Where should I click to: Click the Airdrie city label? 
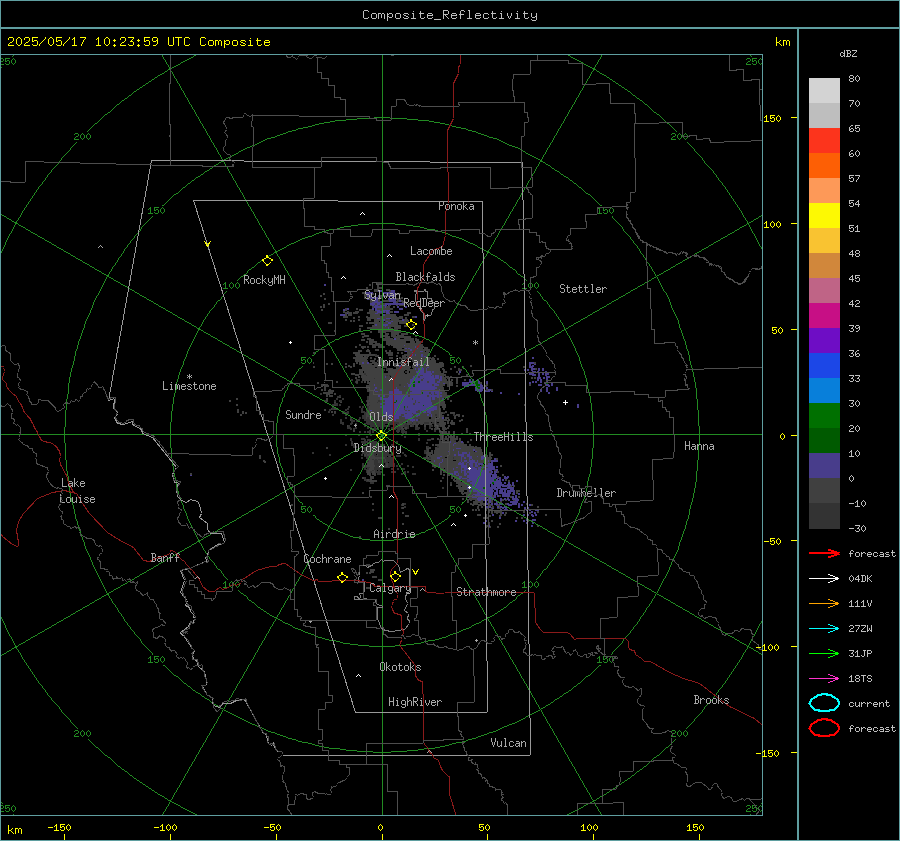(x=394, y=534)
